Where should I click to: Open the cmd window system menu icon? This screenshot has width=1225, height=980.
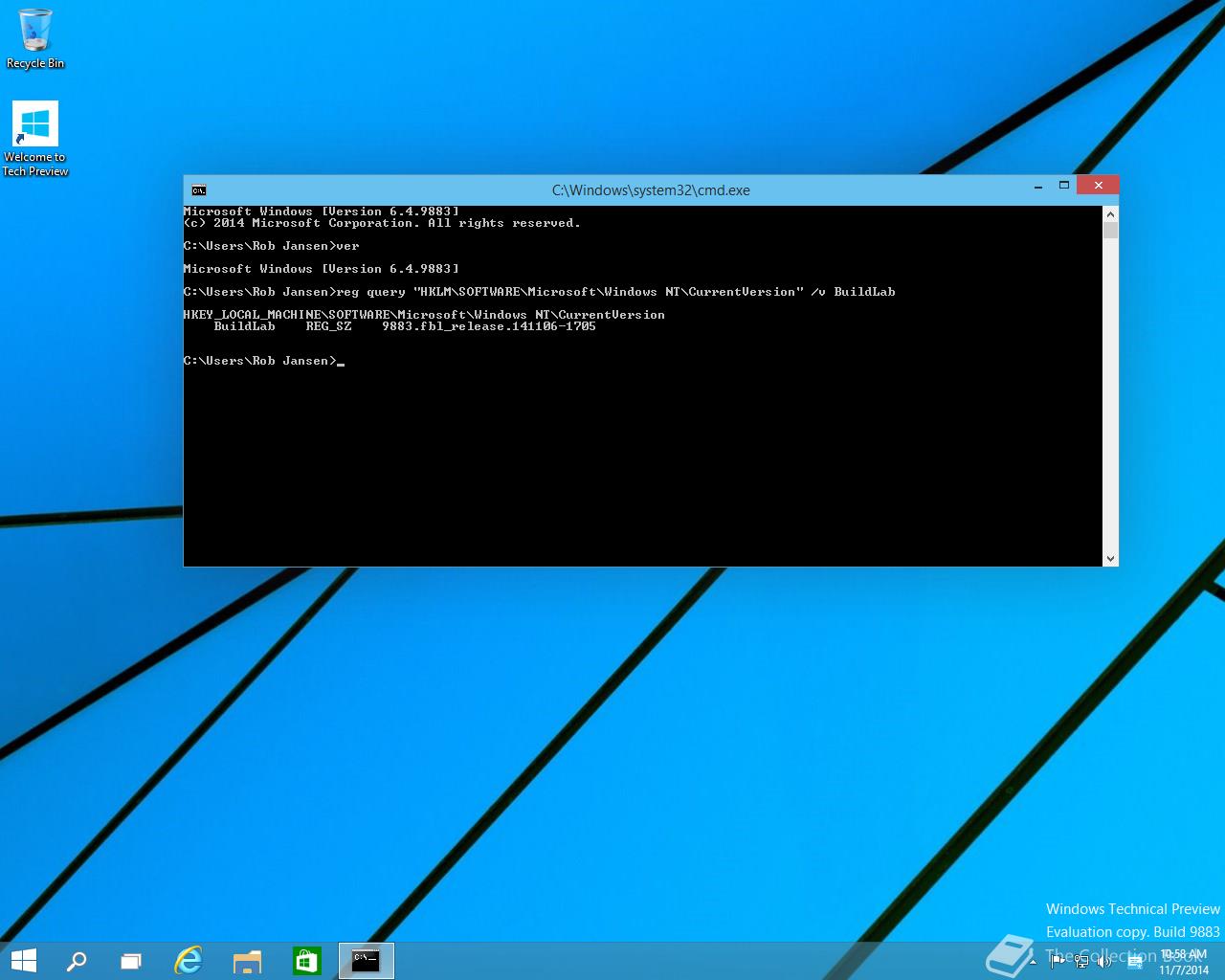198,189
